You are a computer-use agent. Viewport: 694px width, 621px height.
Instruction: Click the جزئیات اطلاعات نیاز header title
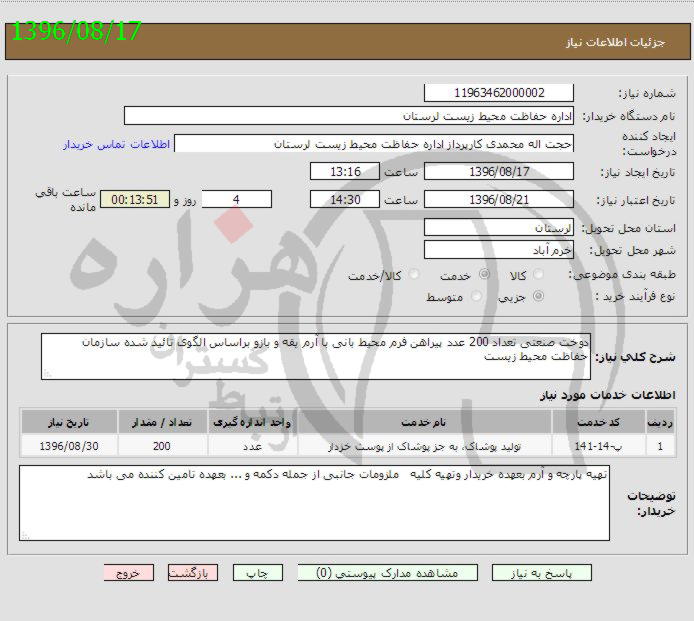tap(616, 42)
